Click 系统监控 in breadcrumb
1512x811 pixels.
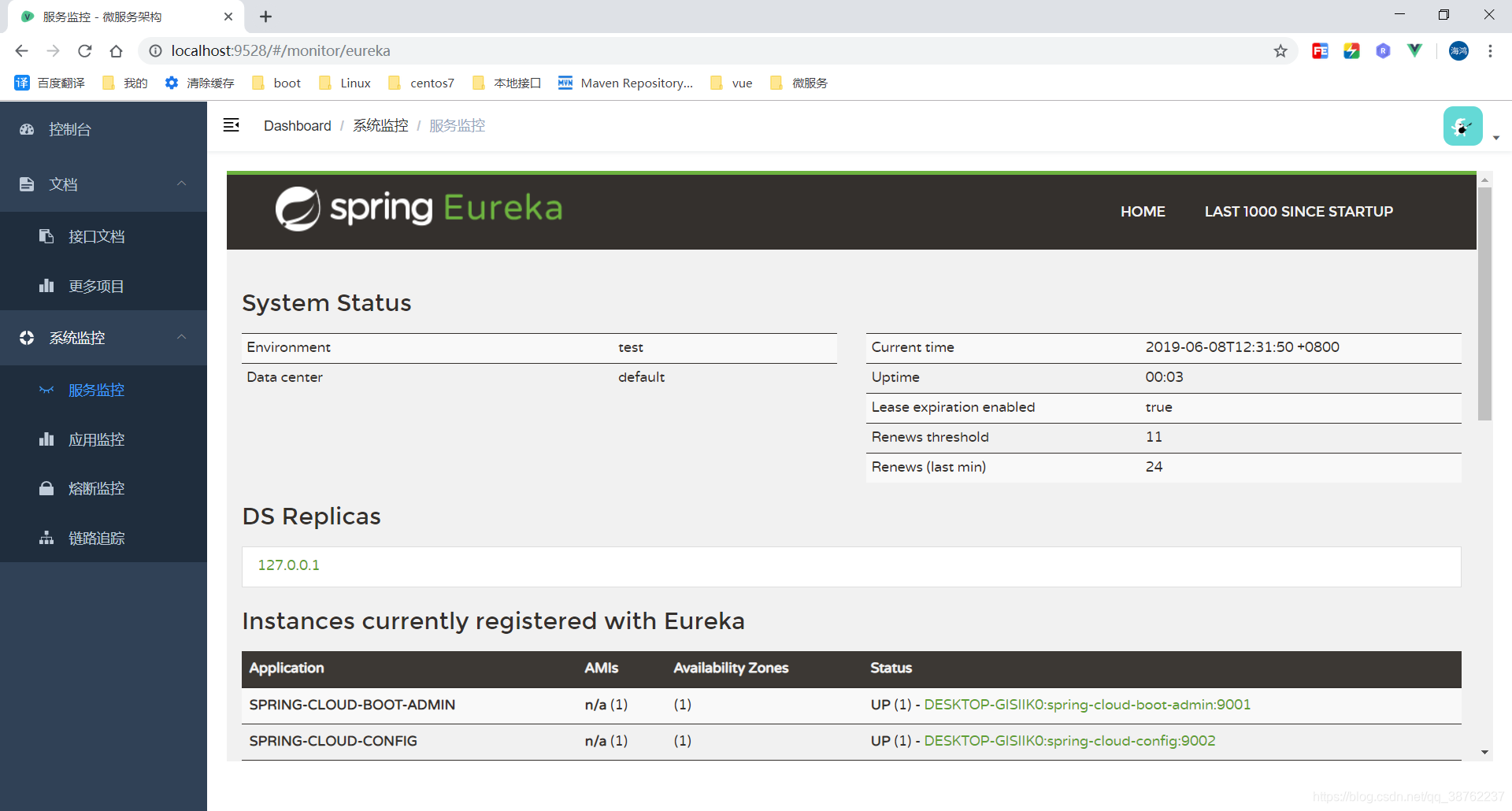pyautogui.click(x=380, y=126)
